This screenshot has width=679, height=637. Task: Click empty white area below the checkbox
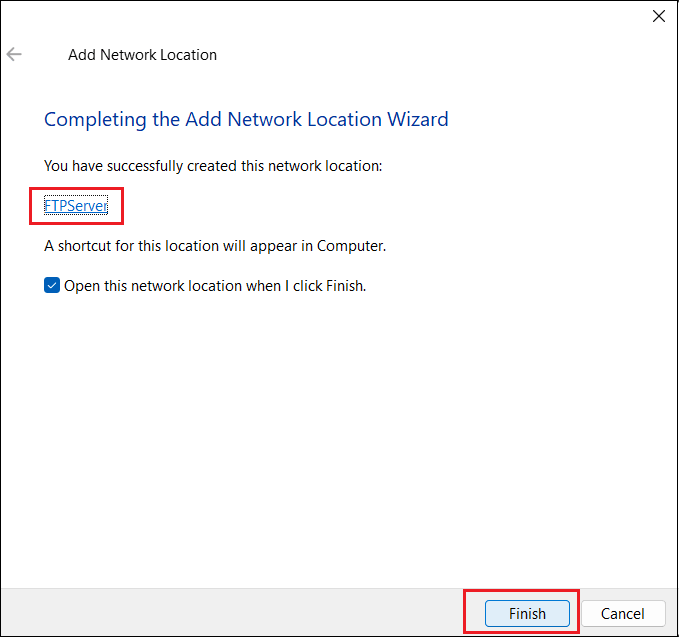(338, 433)
